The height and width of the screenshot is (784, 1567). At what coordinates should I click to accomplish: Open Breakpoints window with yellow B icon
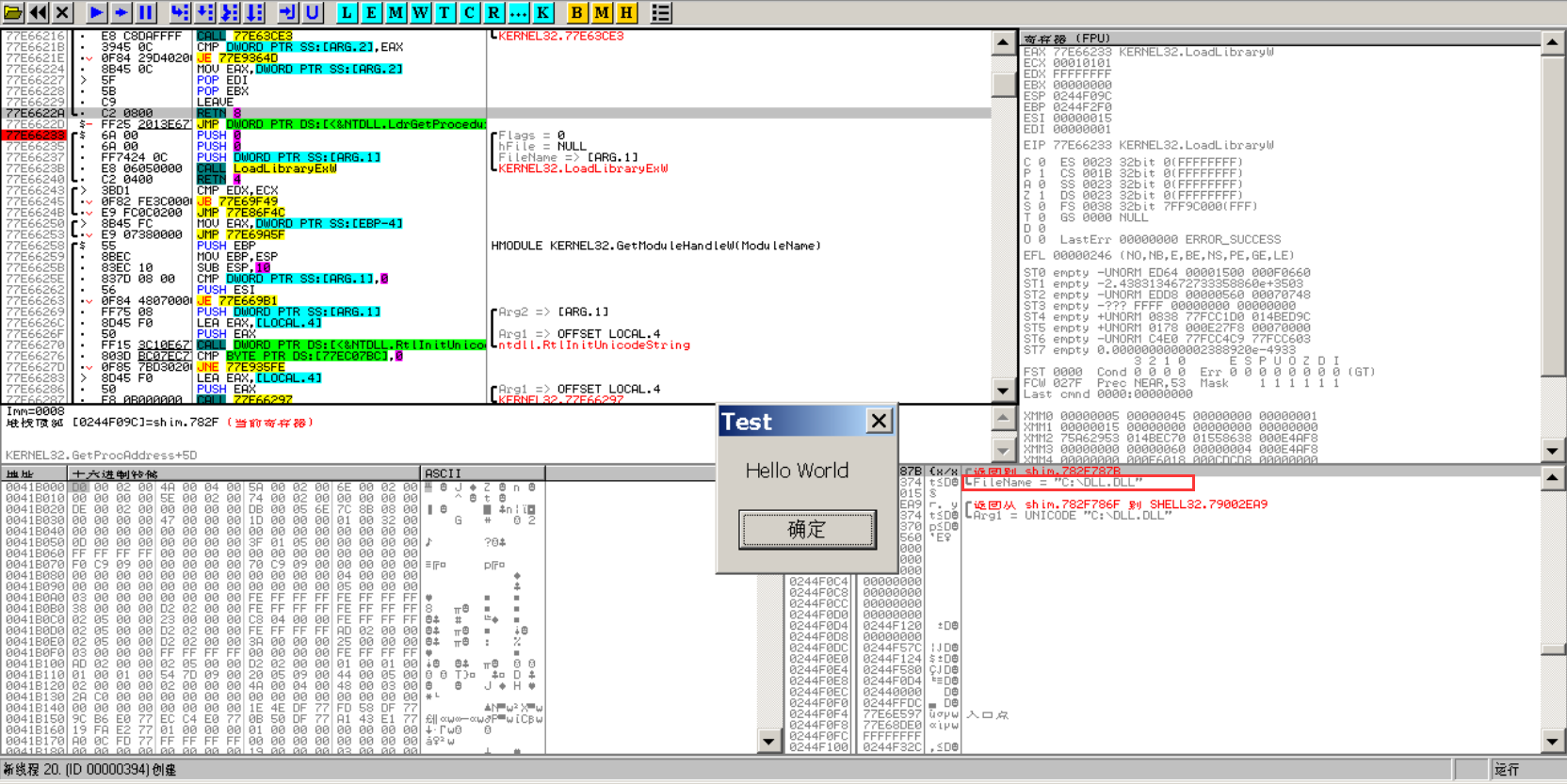[577, 12]
